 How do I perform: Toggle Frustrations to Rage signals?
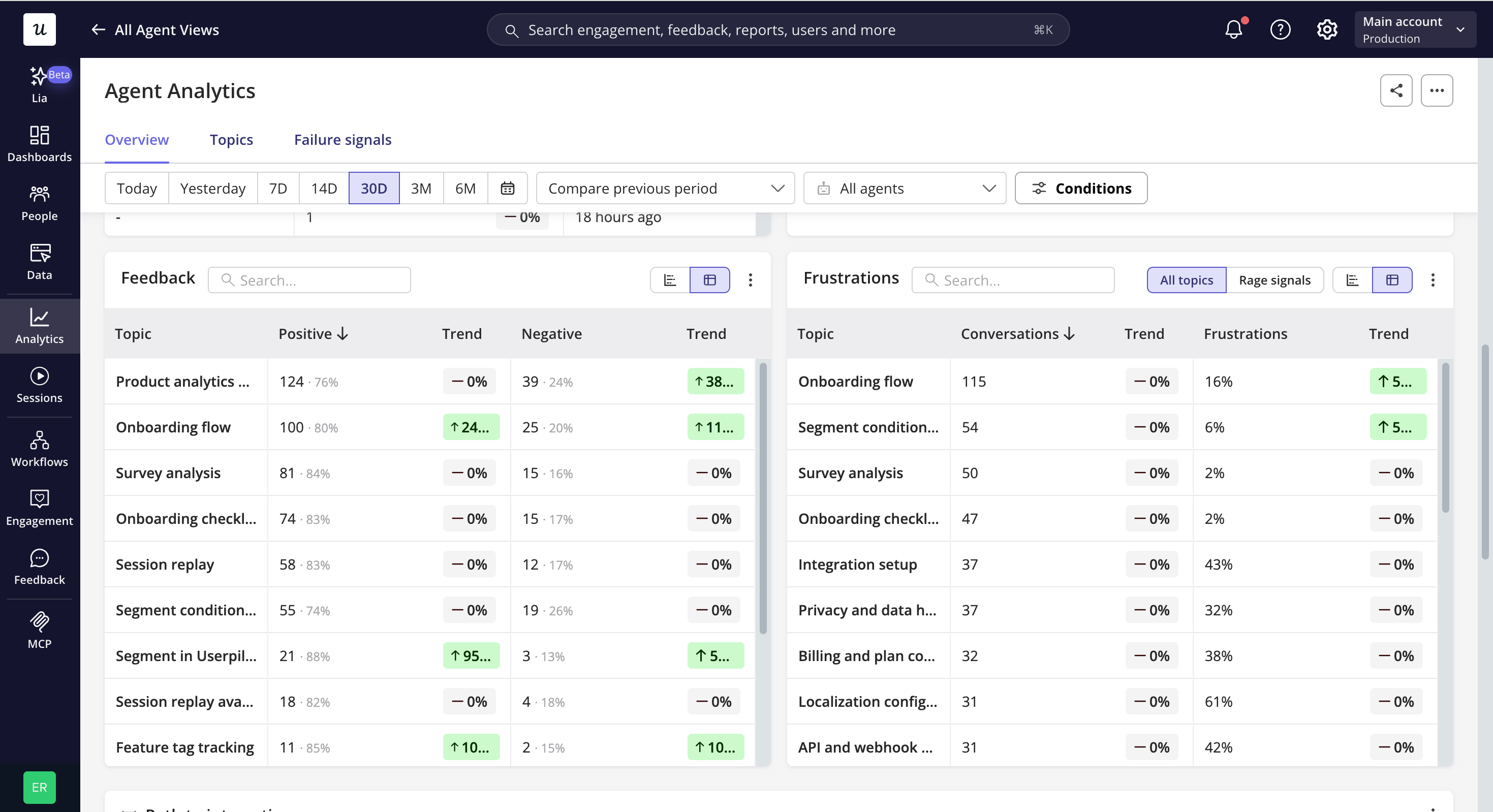coord(1274,280)
